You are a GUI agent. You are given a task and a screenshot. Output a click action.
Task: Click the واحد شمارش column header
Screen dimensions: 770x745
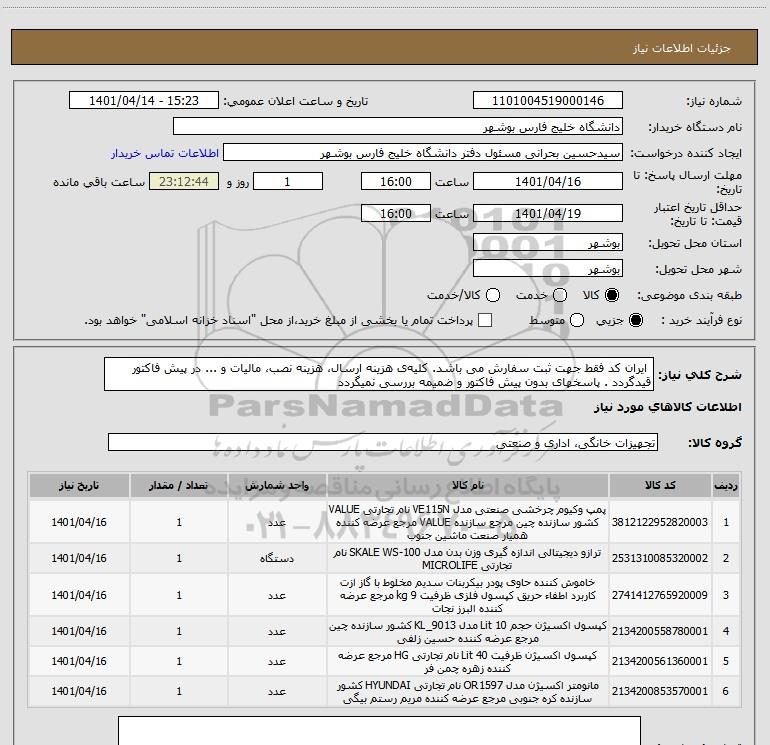tap(277, 486)
